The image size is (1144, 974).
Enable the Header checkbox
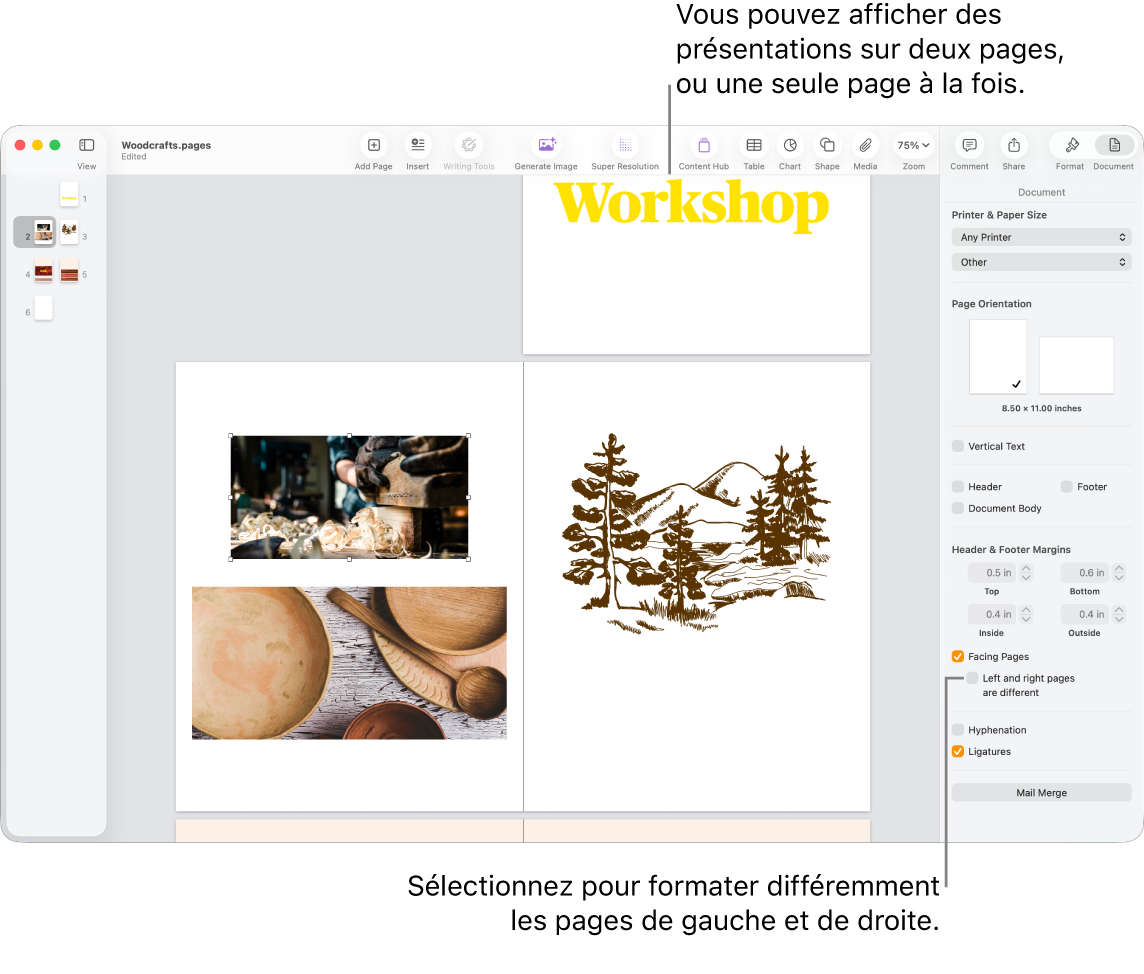click(957, 487)
